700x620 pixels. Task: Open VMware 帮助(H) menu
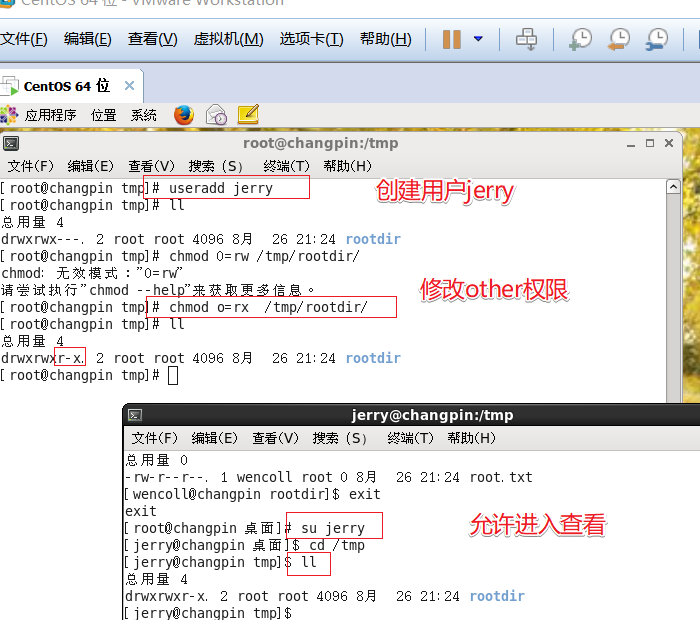(386, 39)
